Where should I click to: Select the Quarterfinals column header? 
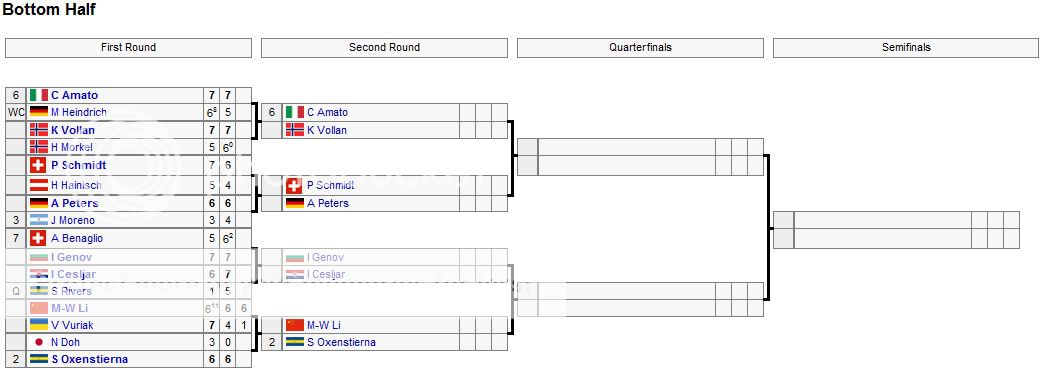pyautogui.click(x=640, y=47)
